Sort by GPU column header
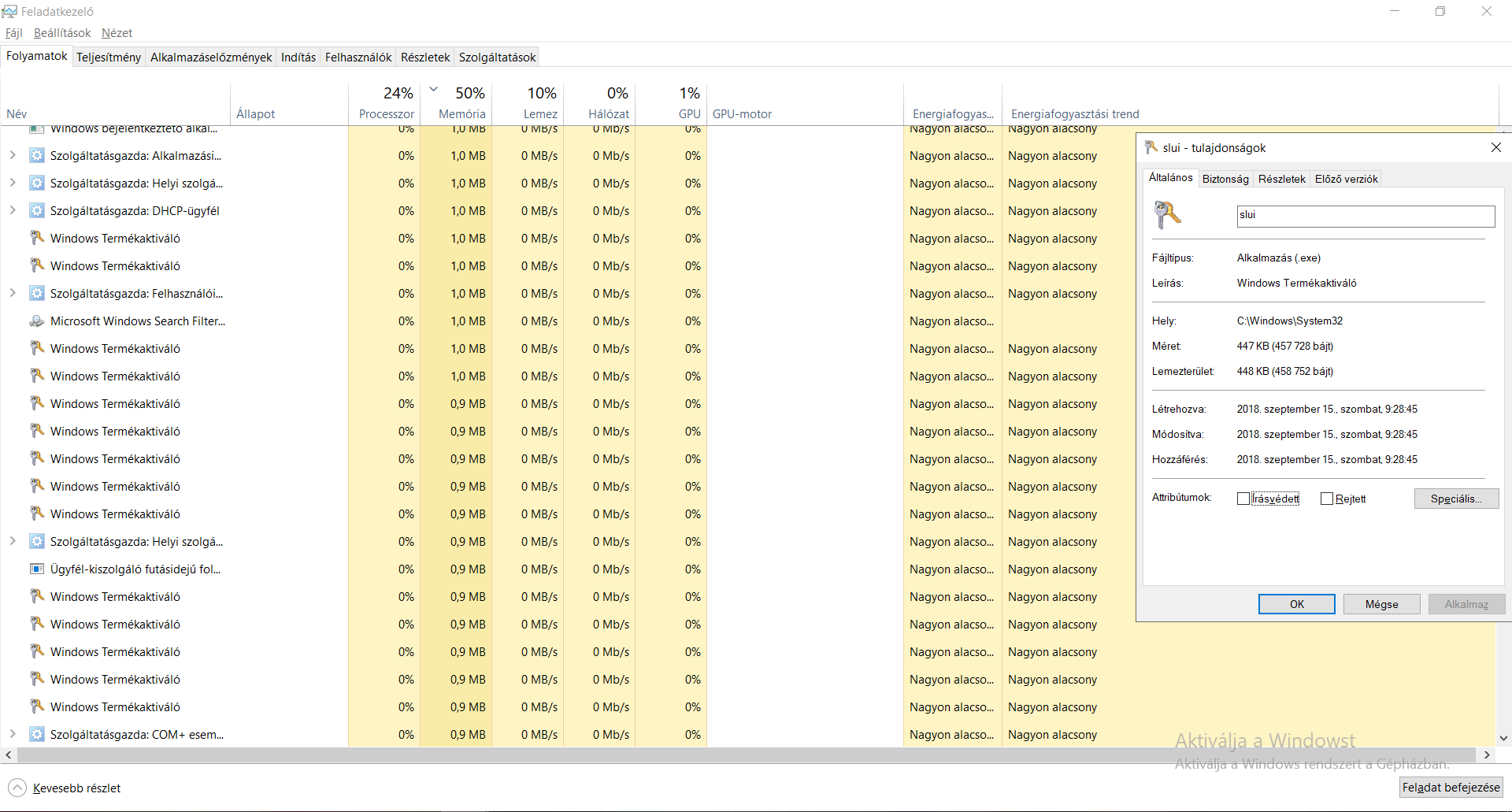Viewport: 1512px width, 812px height. 671,103
